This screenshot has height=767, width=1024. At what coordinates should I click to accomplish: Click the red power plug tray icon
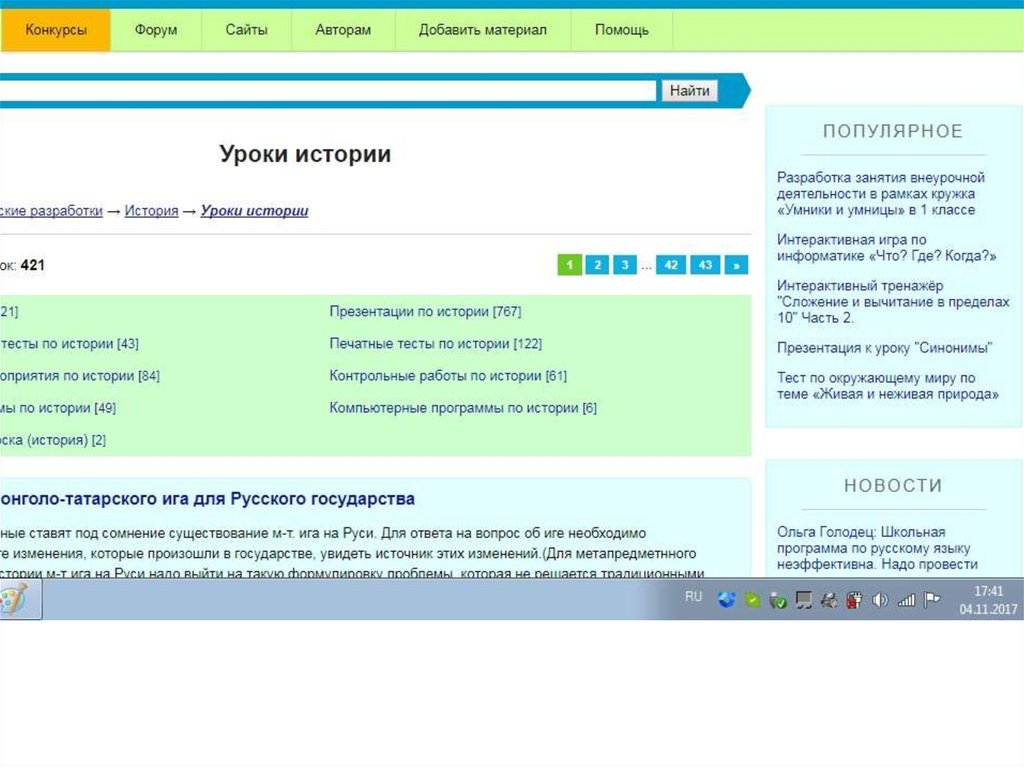854,600
